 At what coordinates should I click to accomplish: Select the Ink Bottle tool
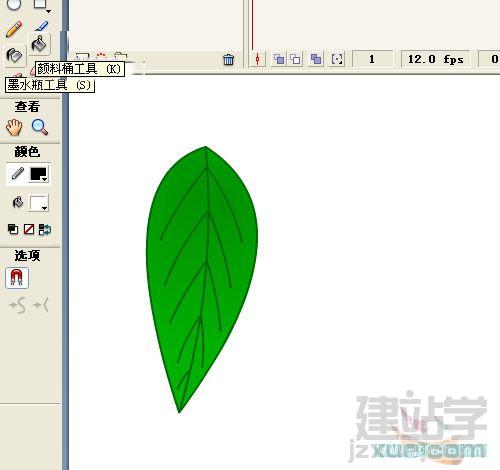(x=15, y=55)
